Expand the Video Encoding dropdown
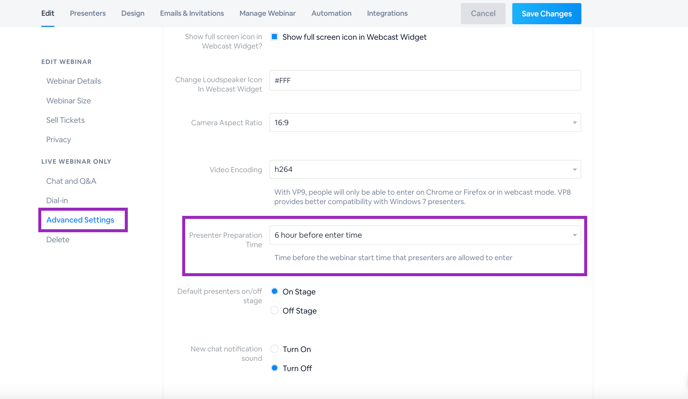The height and width of the screenshot is (399, 688). click(x=425, y=169)
